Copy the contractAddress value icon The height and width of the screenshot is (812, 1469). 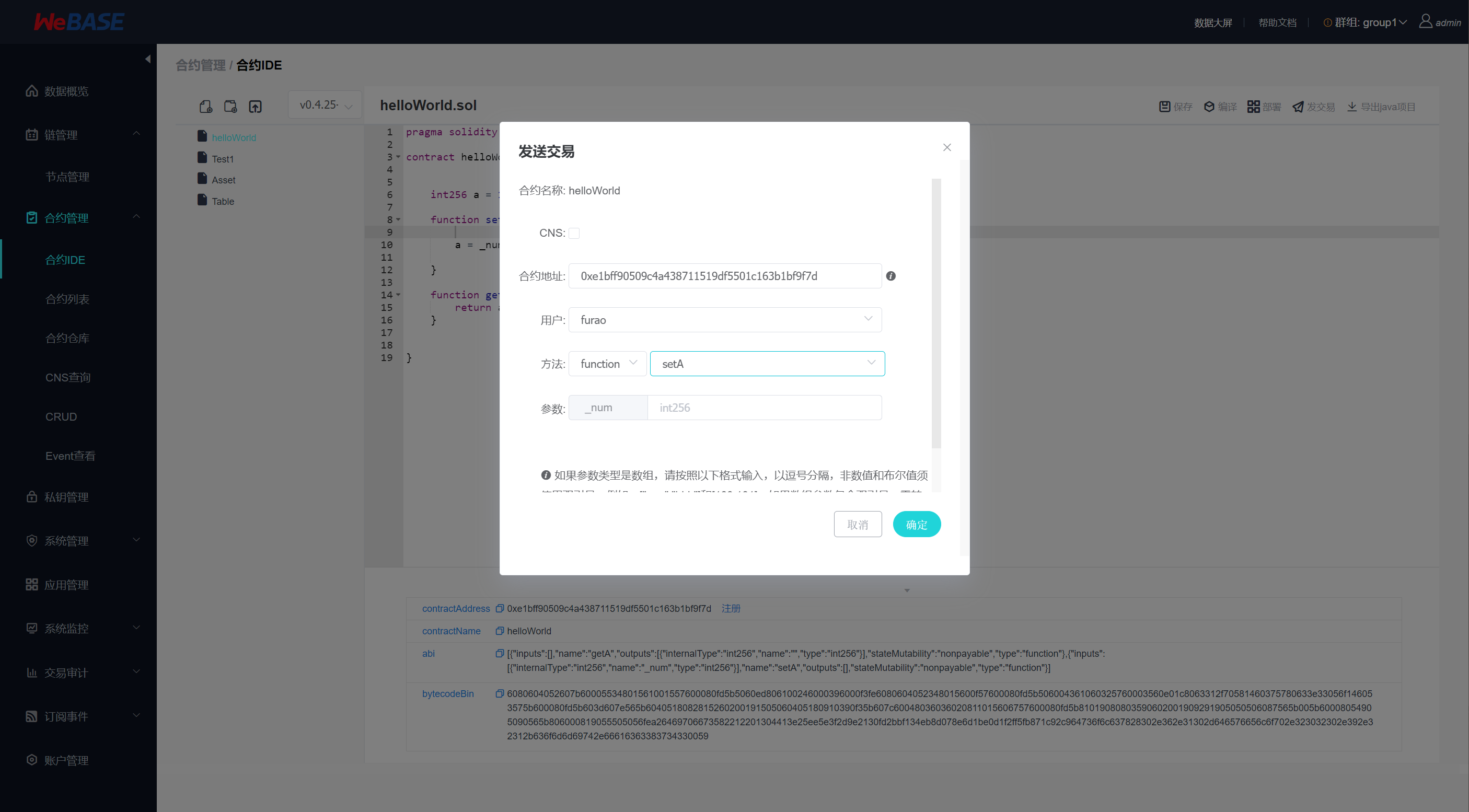(x=500, y=608)
